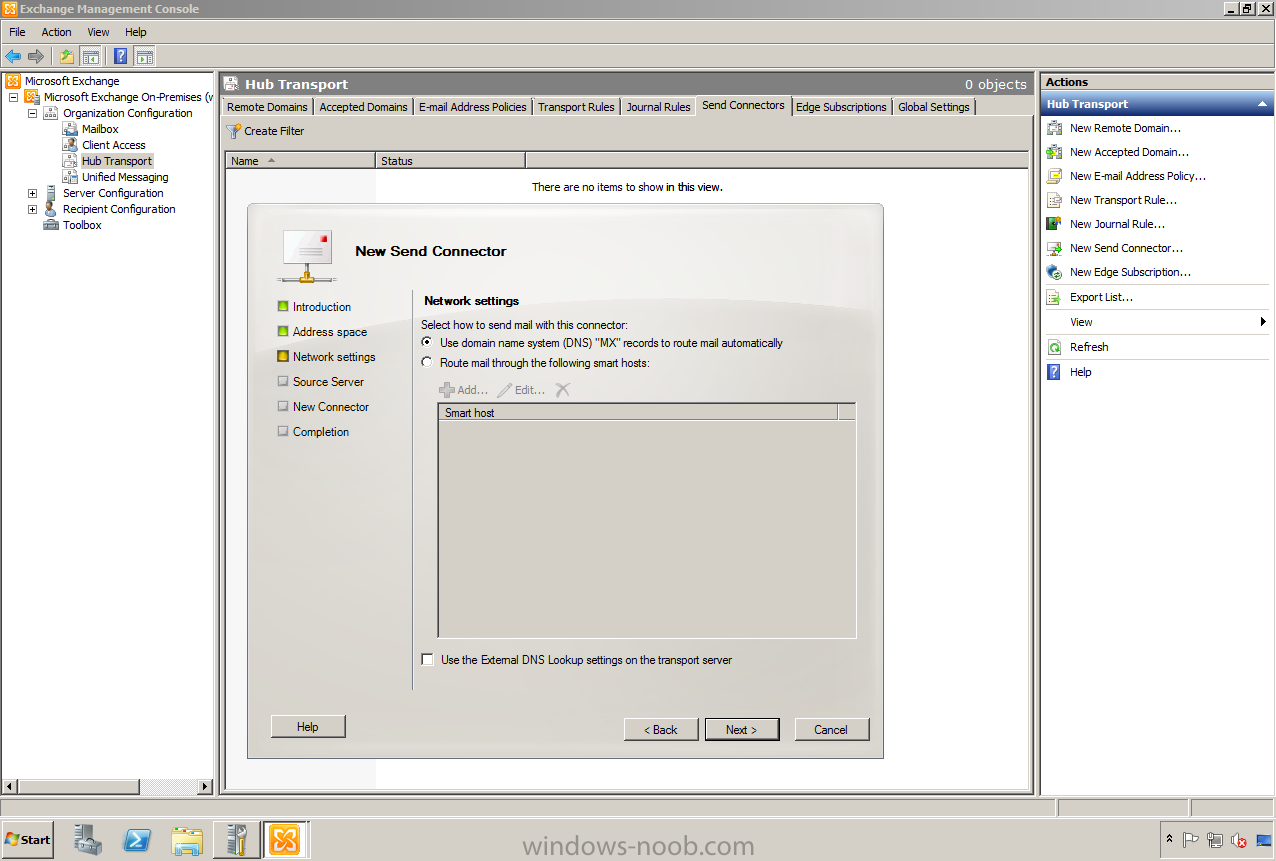Select Mailbox under Organization Configuration

[100, 129]
